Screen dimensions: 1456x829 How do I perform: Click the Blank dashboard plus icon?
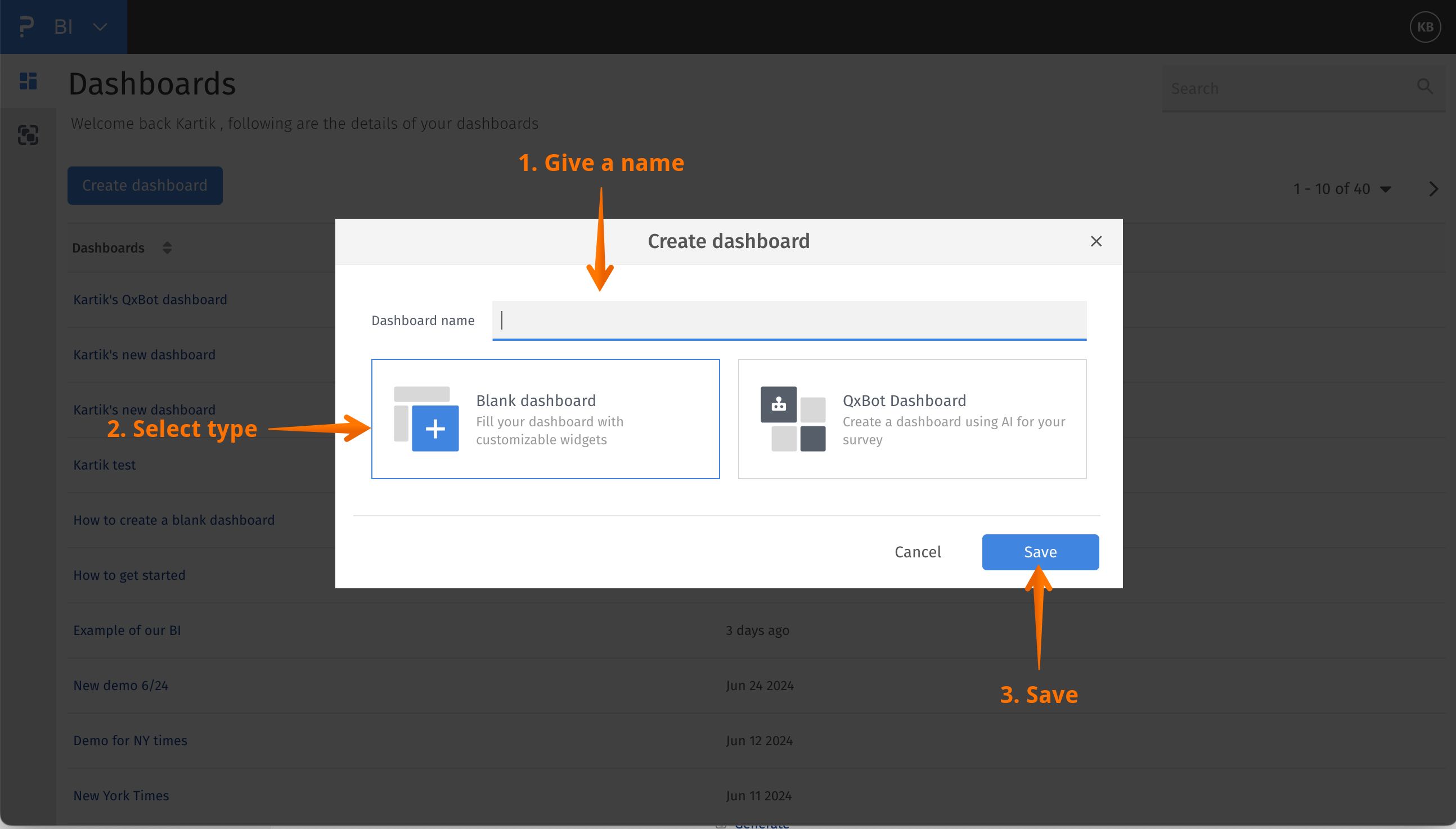click(435, 428)
